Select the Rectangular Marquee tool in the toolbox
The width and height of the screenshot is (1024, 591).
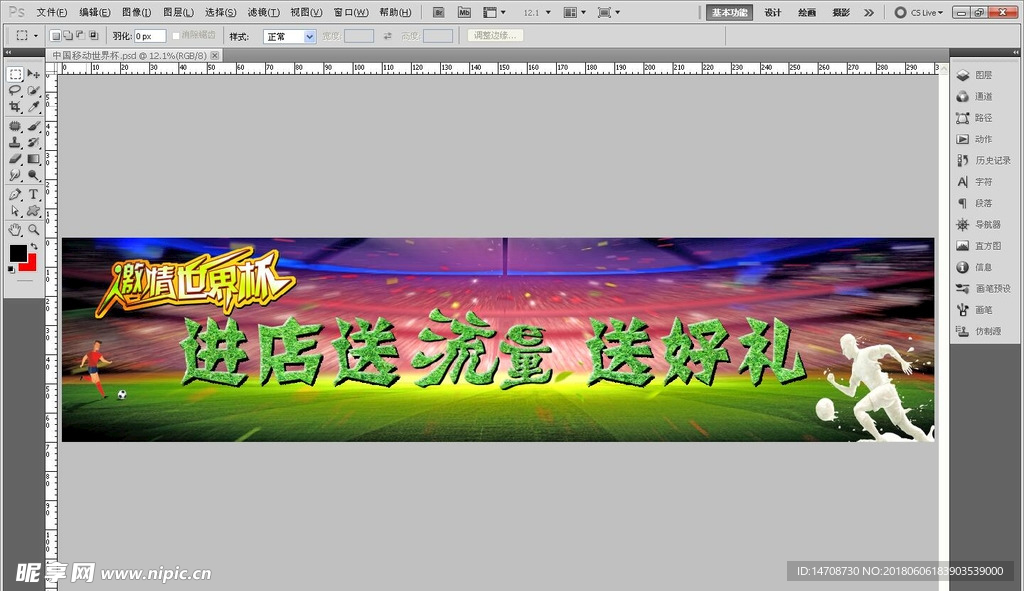point(15,74)
